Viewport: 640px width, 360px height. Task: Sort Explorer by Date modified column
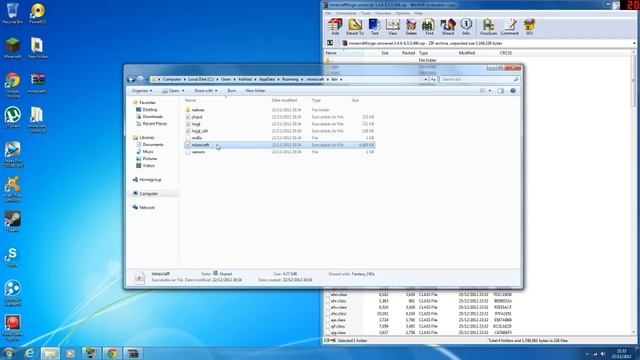pos(284,100)
